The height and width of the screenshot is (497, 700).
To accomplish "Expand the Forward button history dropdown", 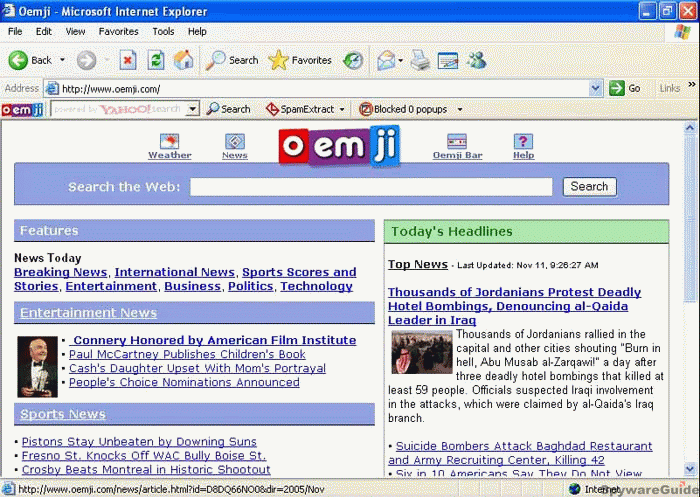I will tap(107, 60).
